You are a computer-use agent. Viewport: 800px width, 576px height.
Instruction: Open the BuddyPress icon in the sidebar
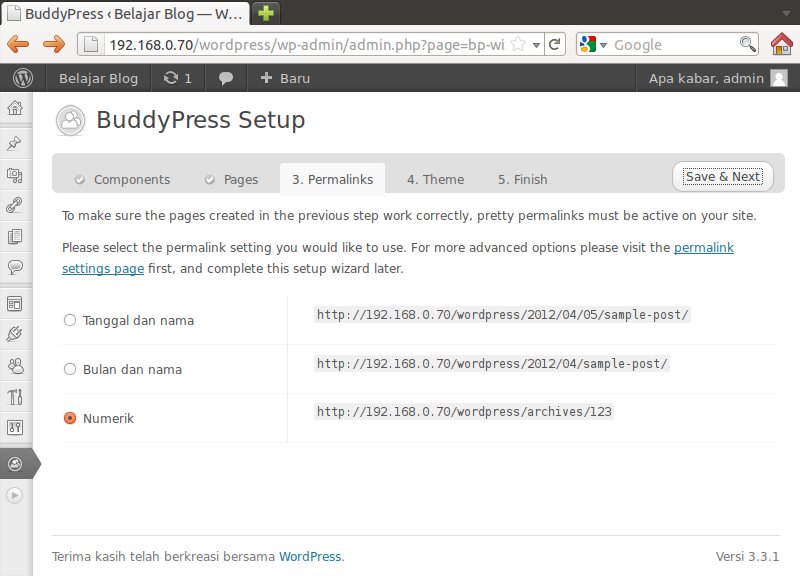point(15,464)
